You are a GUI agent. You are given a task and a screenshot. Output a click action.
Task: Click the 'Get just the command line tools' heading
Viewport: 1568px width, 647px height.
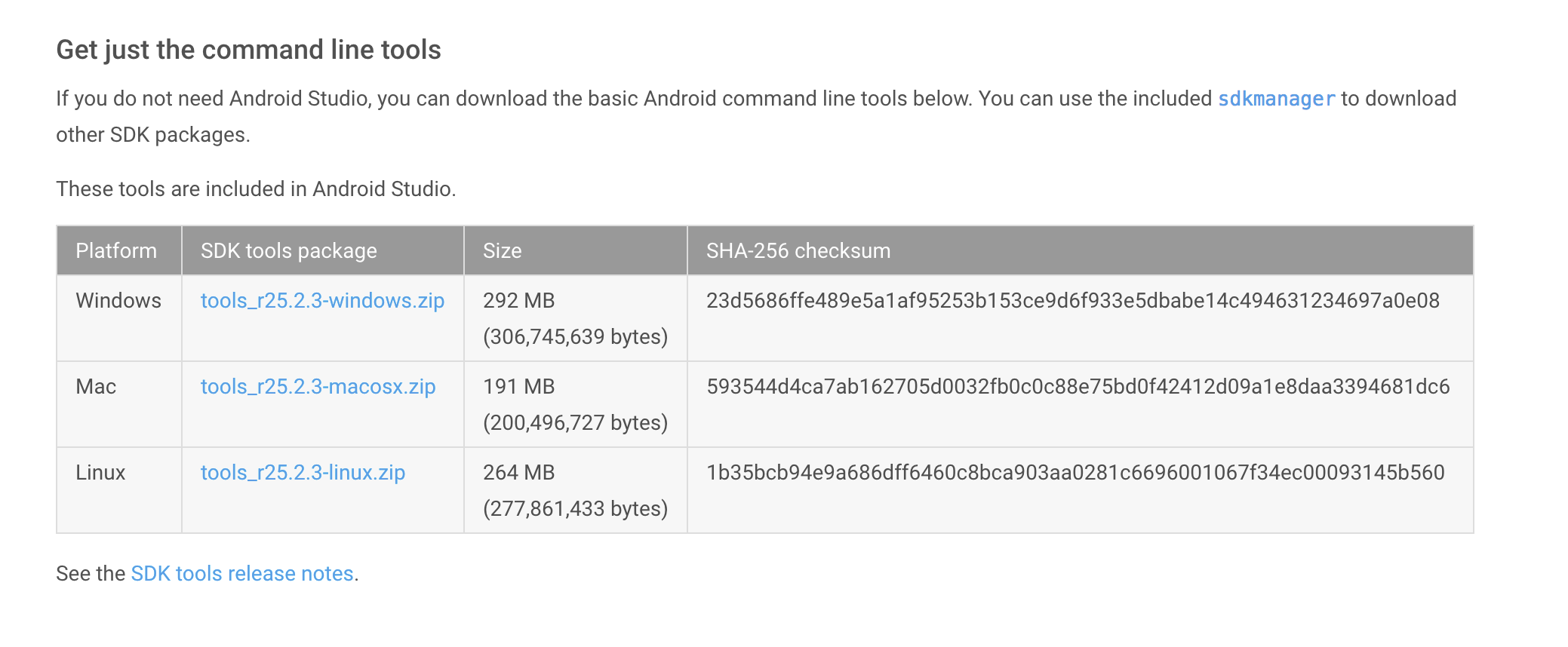(x=248, y=50)
